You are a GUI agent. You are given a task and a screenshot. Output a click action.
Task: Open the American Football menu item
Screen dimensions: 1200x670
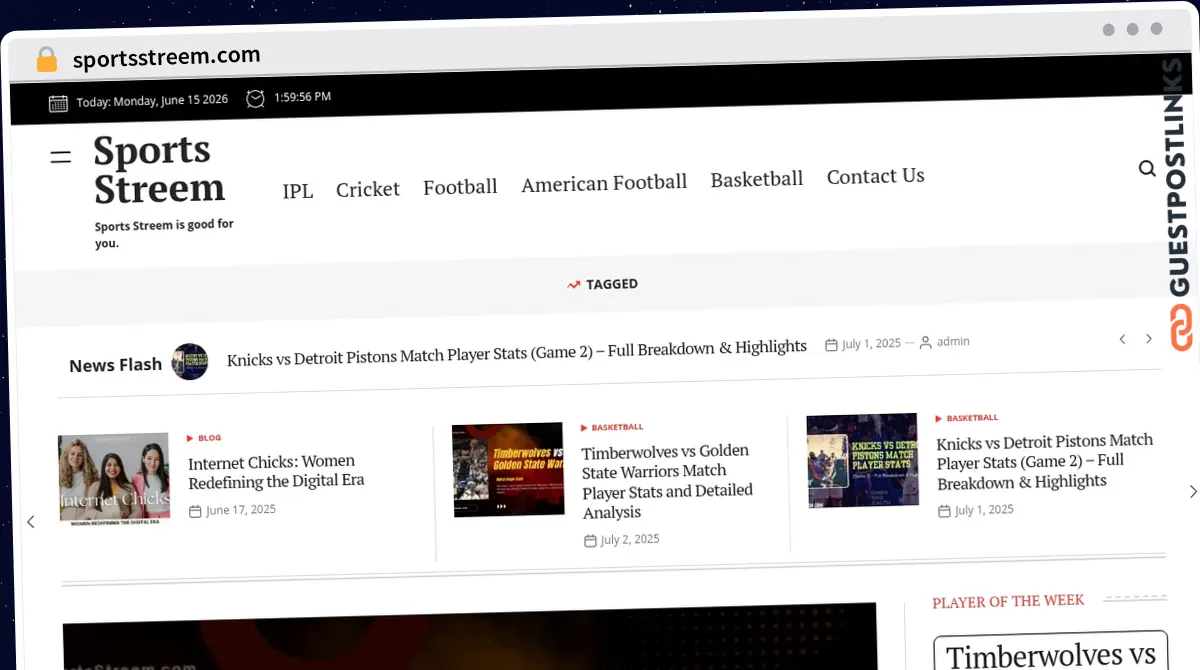click(604, 183)
